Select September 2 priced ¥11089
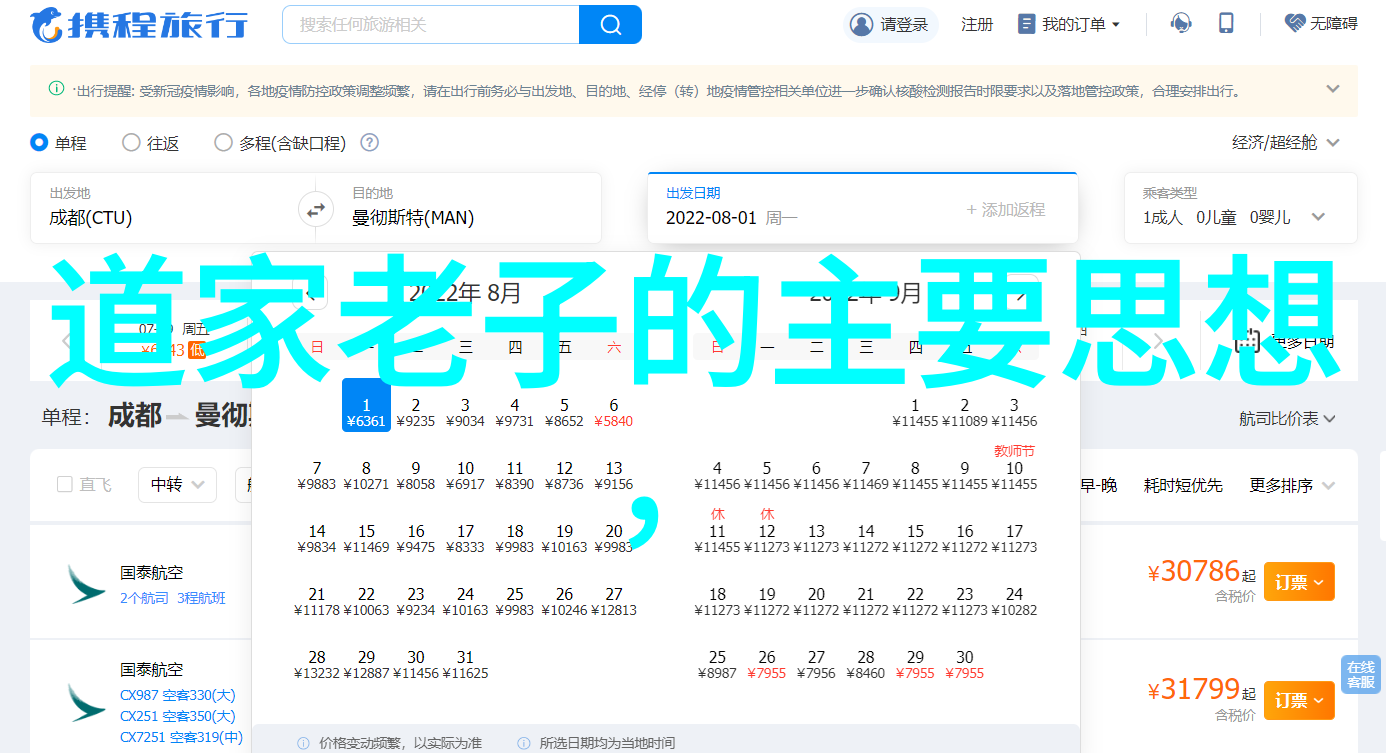Screen dimensions: 1386x753 click(965, 412)
